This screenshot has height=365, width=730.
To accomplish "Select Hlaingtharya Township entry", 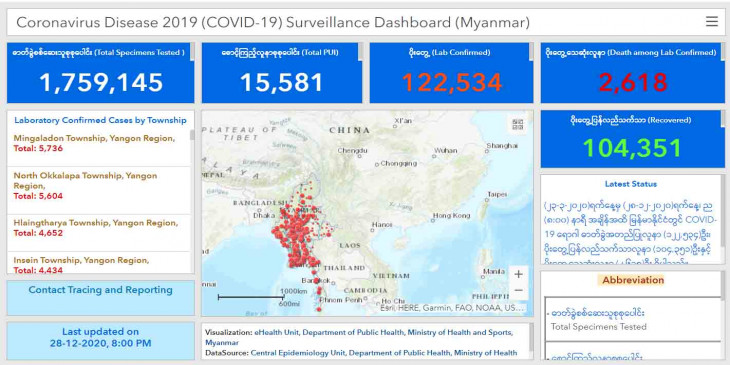I will click(99, 228).
